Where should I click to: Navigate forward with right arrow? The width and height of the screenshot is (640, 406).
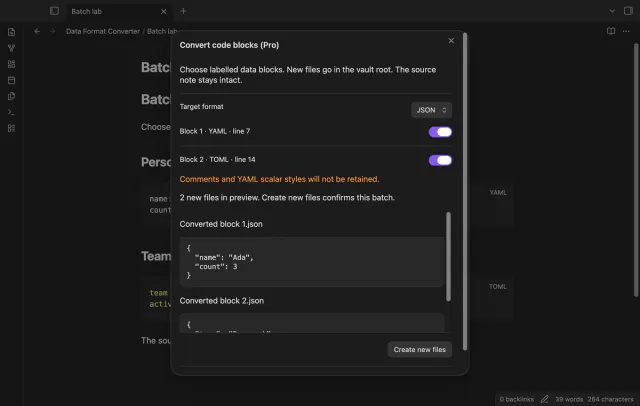click(x=52, y=31)
